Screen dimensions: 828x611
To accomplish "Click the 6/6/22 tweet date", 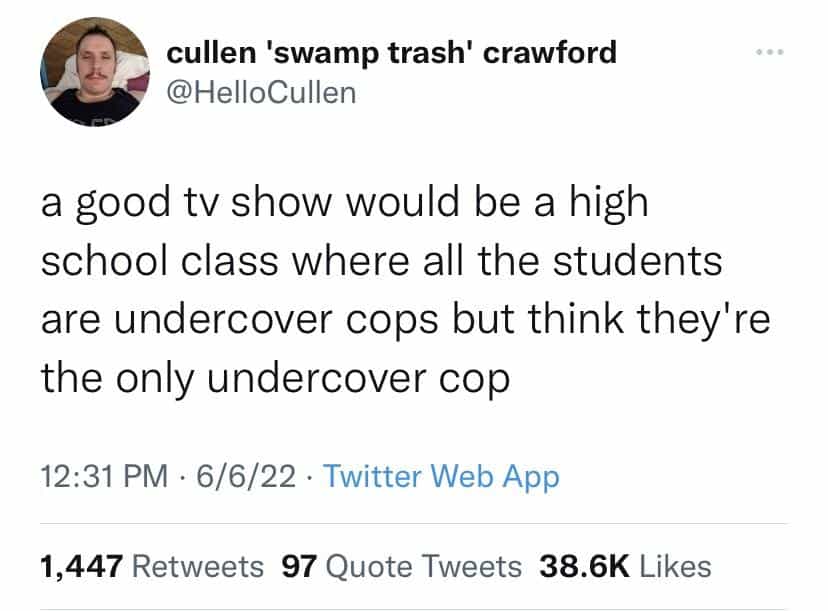I will pos(246,476).
